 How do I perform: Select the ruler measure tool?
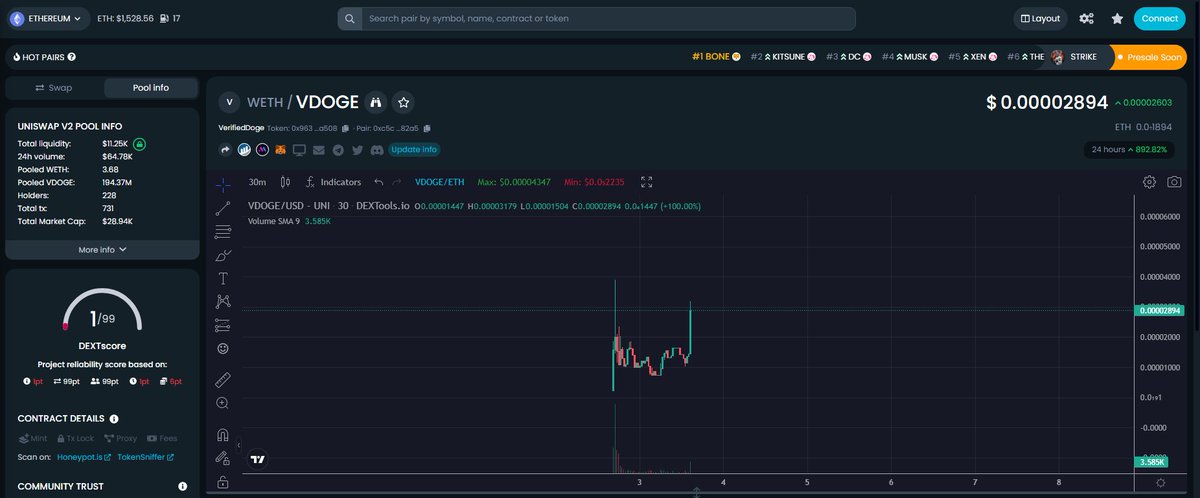[x=223, y=380]
